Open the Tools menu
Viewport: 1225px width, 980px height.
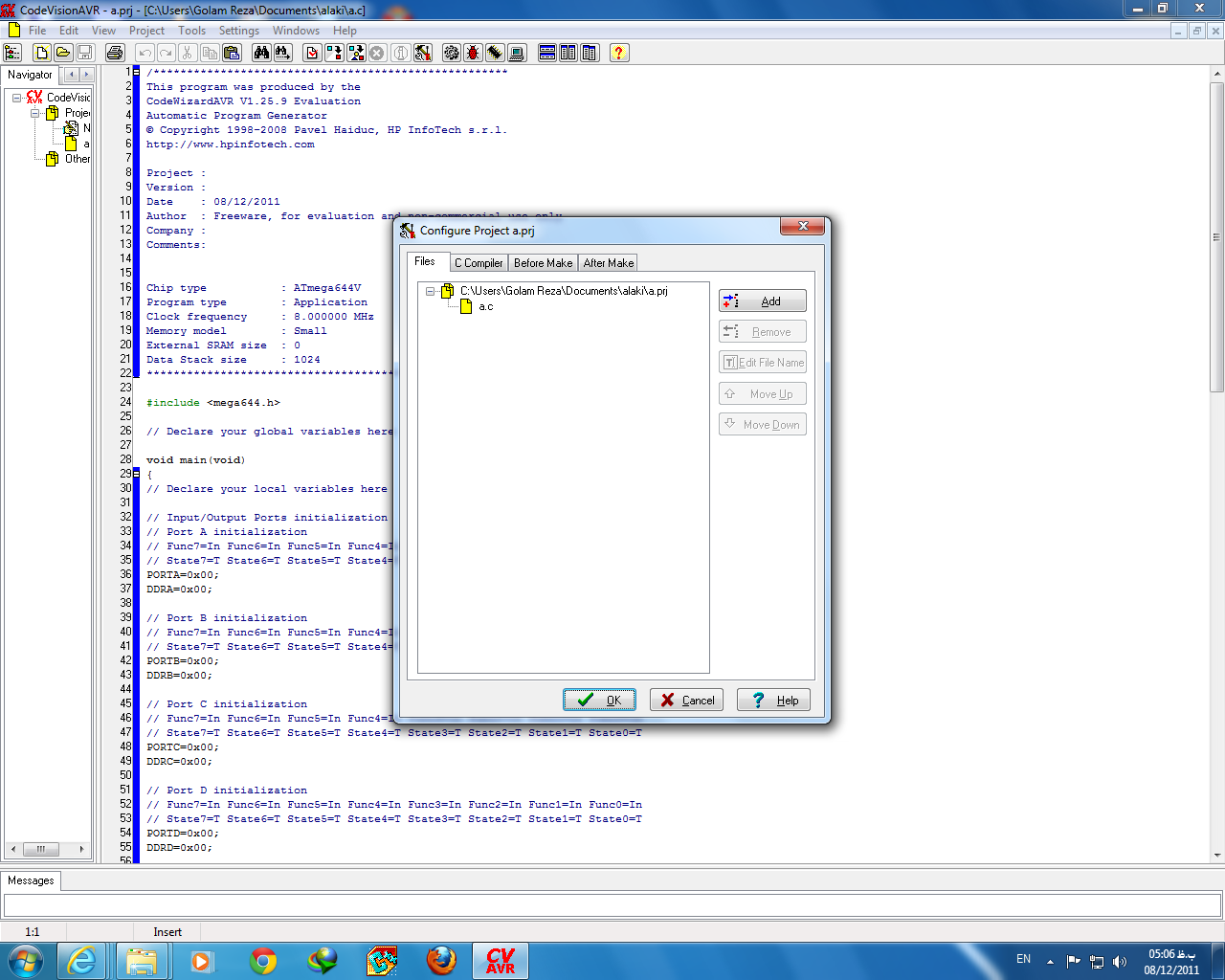tap(191, 31)
